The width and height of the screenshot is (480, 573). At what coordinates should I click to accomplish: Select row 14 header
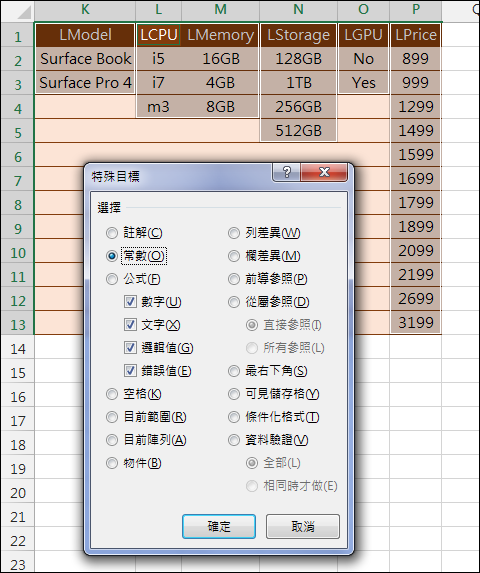[x=18, y=348]
